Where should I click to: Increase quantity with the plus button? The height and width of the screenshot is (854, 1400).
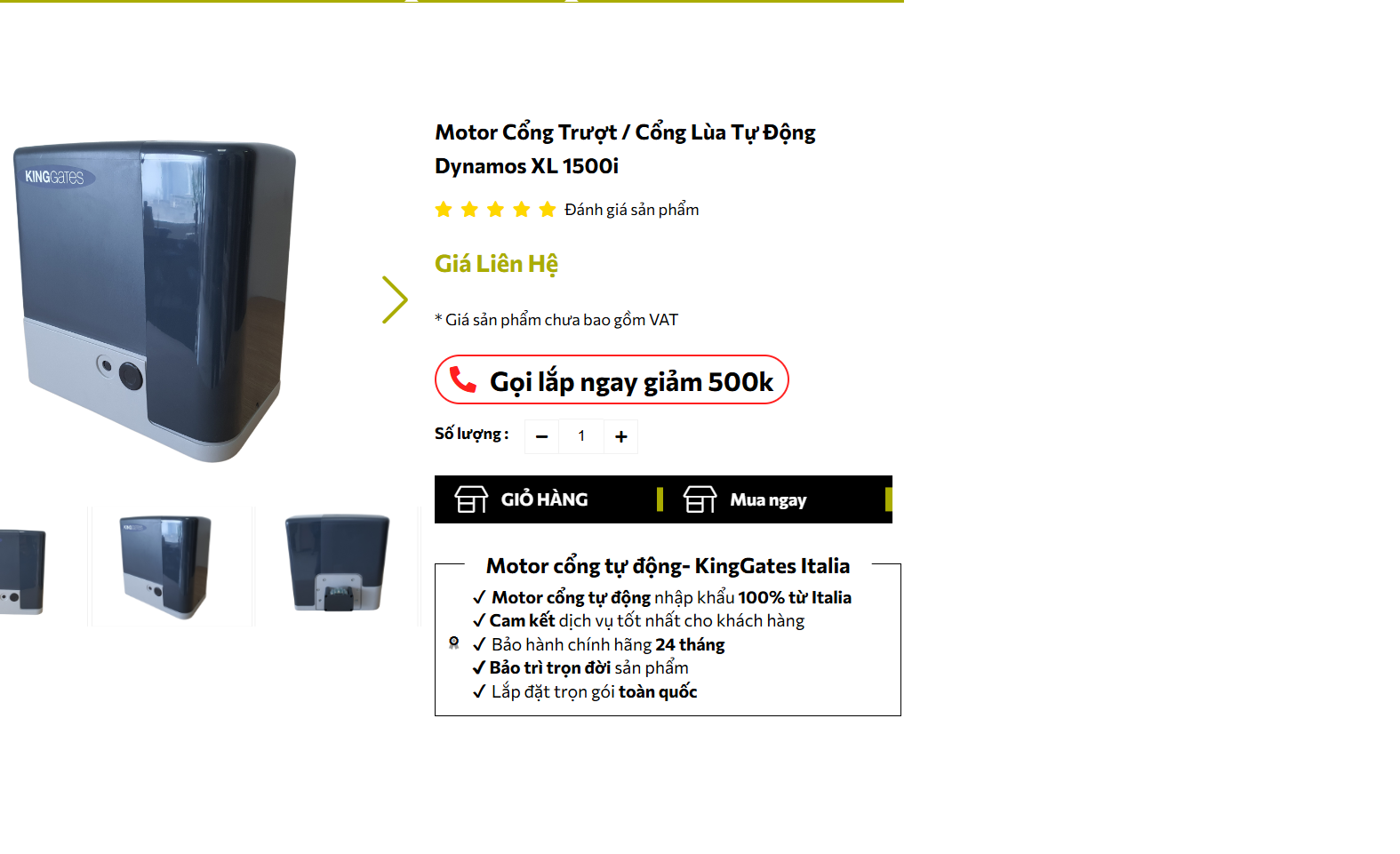[621, 436]
